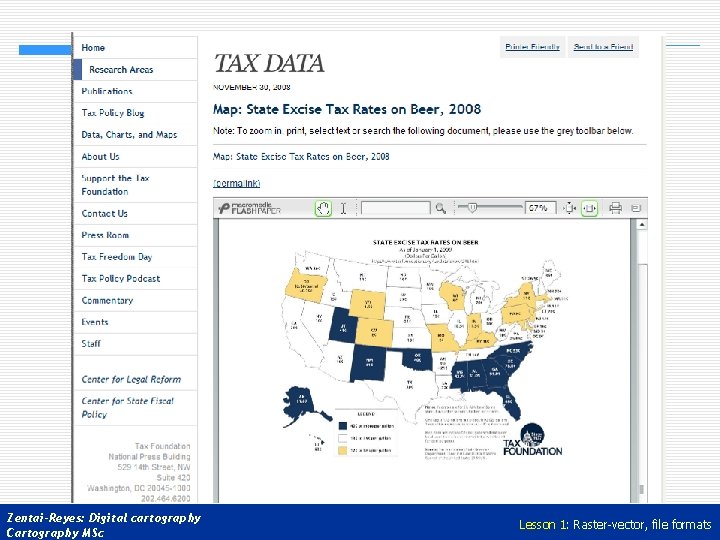Click the beer tax map title heading
This screenshot has width=720, height=540.
[x=347, y=109]
